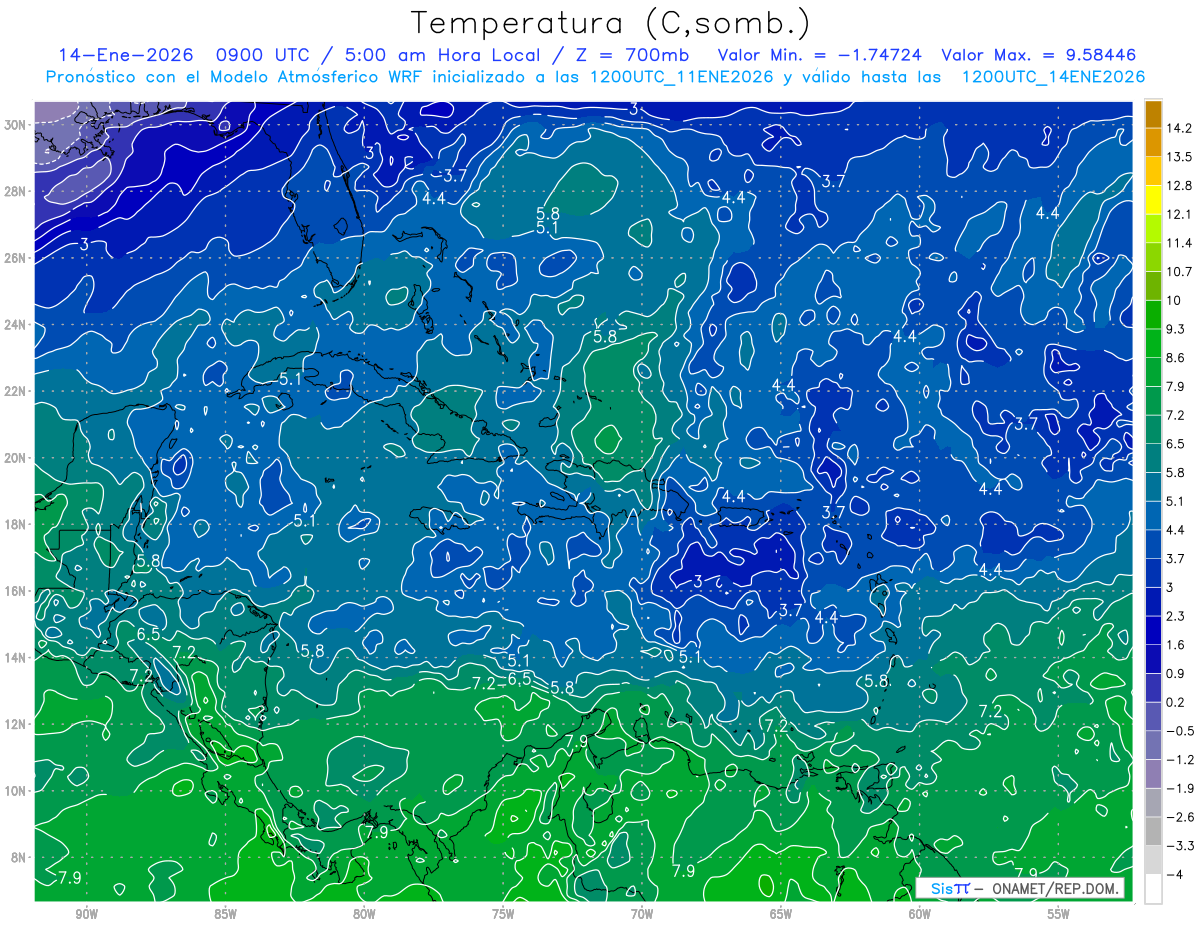This screenshot has width=1200, height=927.
Task: Click the 55W longitude axis label
Action: point(1059,914)
